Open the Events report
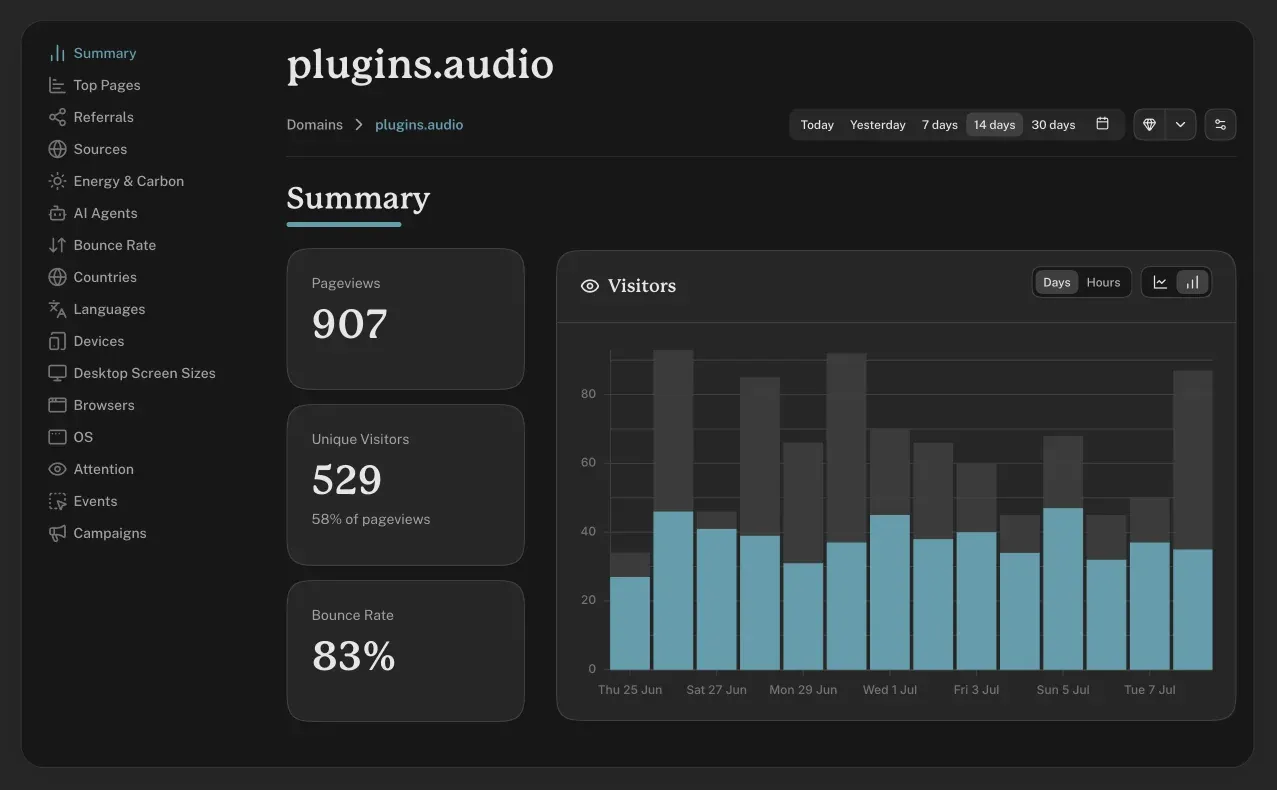The height and width of the screenshot is (790, 1277). click(95, 501)
